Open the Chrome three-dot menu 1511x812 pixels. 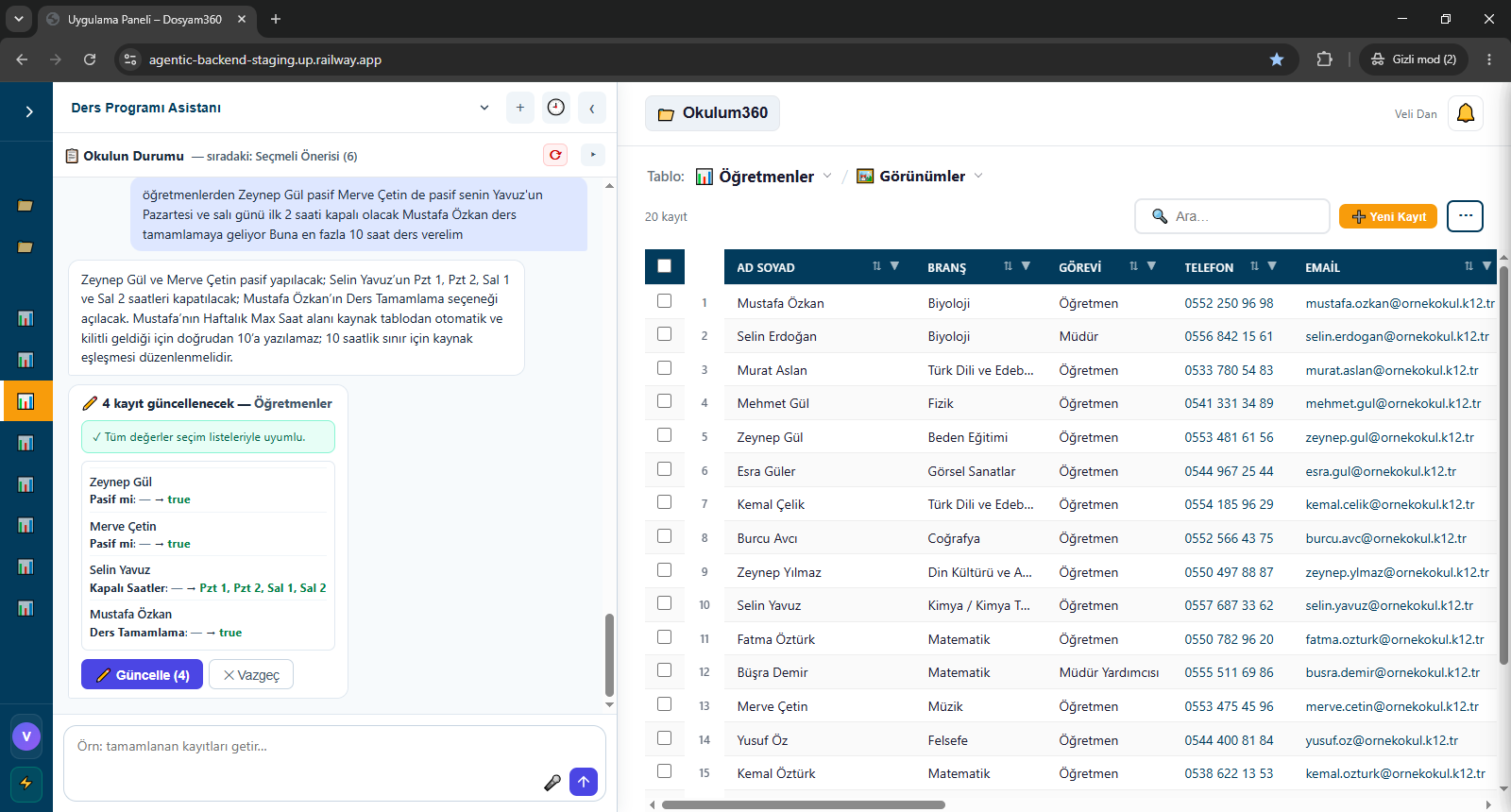(1489, 59)
